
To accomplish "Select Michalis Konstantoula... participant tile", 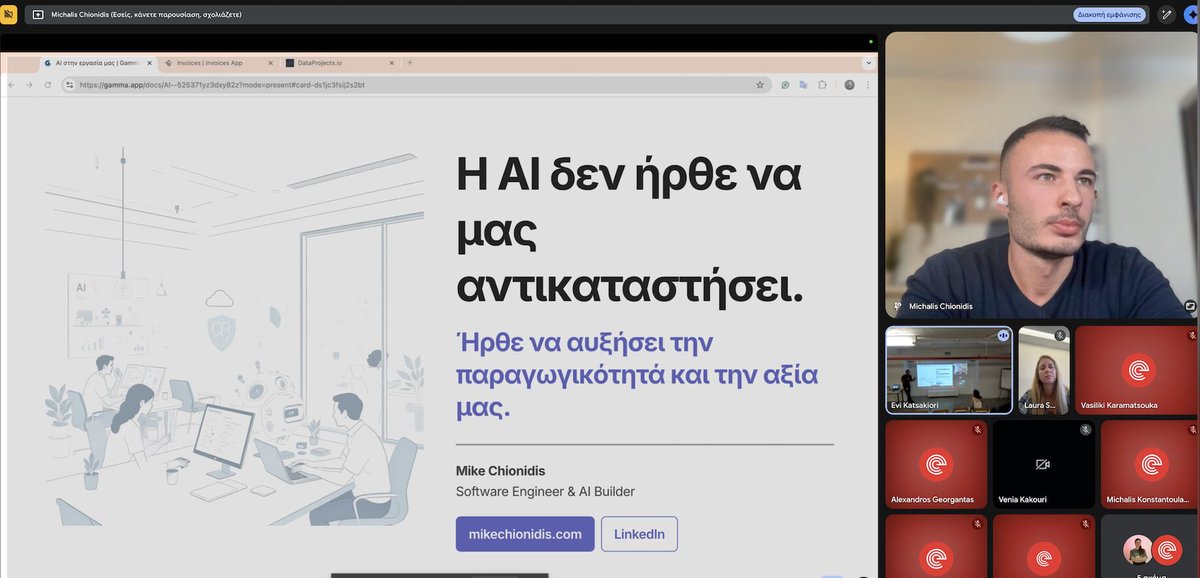I will click(1150, 464).
